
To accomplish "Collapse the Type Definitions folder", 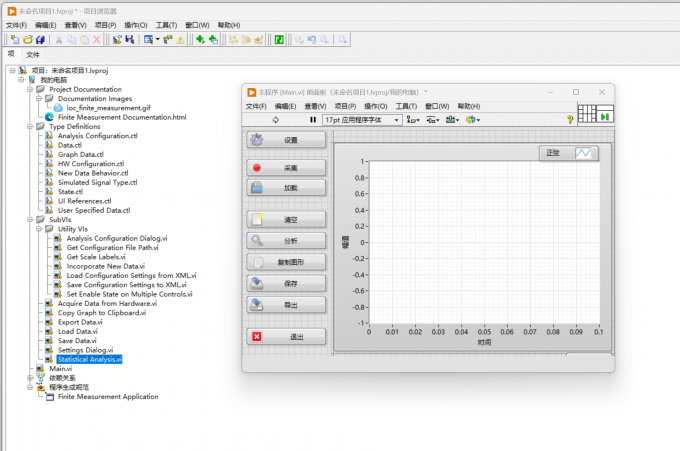I will [30, 127].
